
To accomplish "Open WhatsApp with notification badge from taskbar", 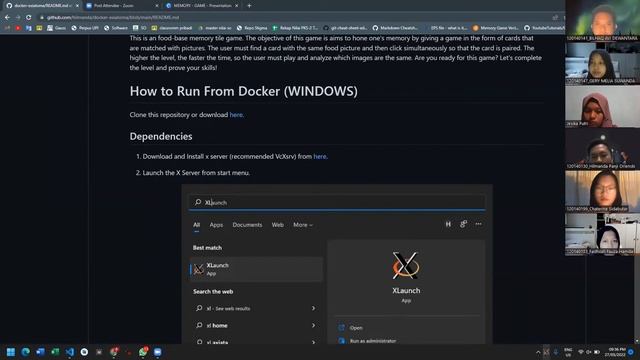I will 143,352.
